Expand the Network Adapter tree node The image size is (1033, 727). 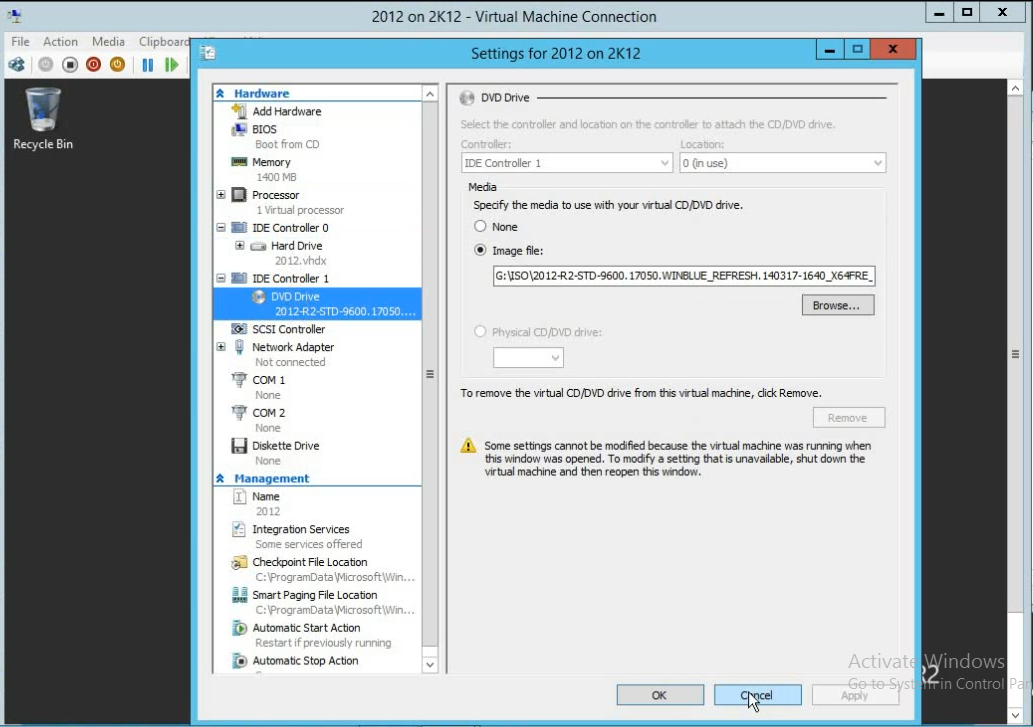(221, 347)
